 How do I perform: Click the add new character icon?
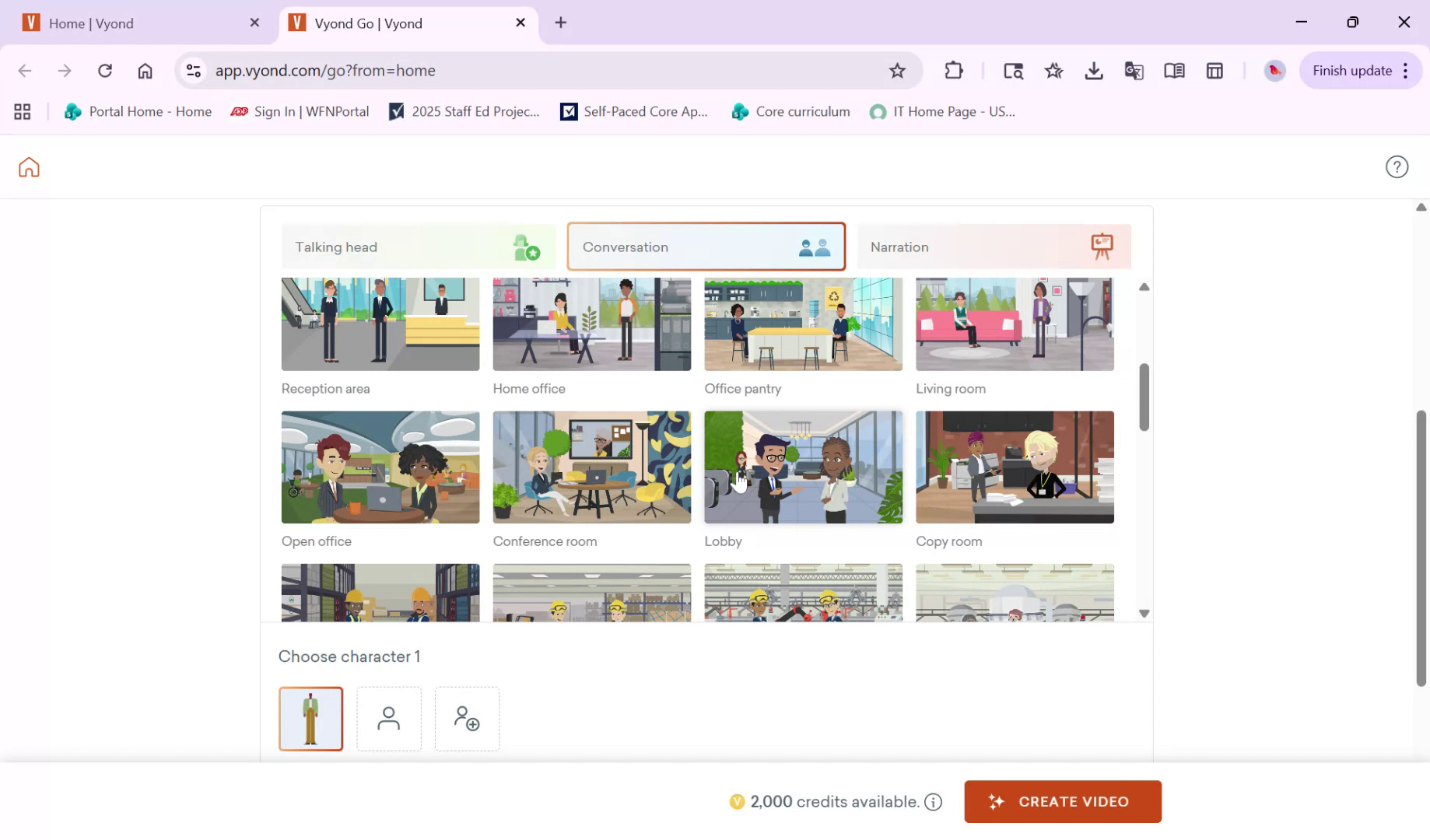466,718
